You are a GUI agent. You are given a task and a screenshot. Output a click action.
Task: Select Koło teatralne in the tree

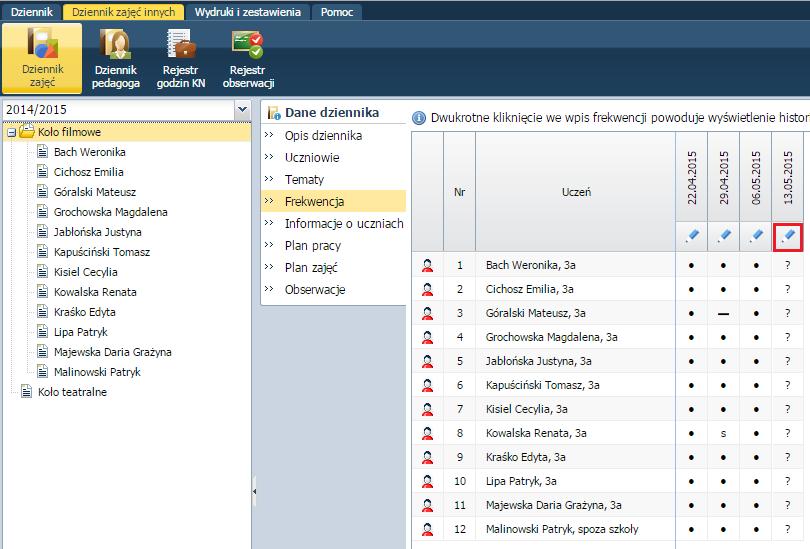pyautogui.click(x=72, y=392)
